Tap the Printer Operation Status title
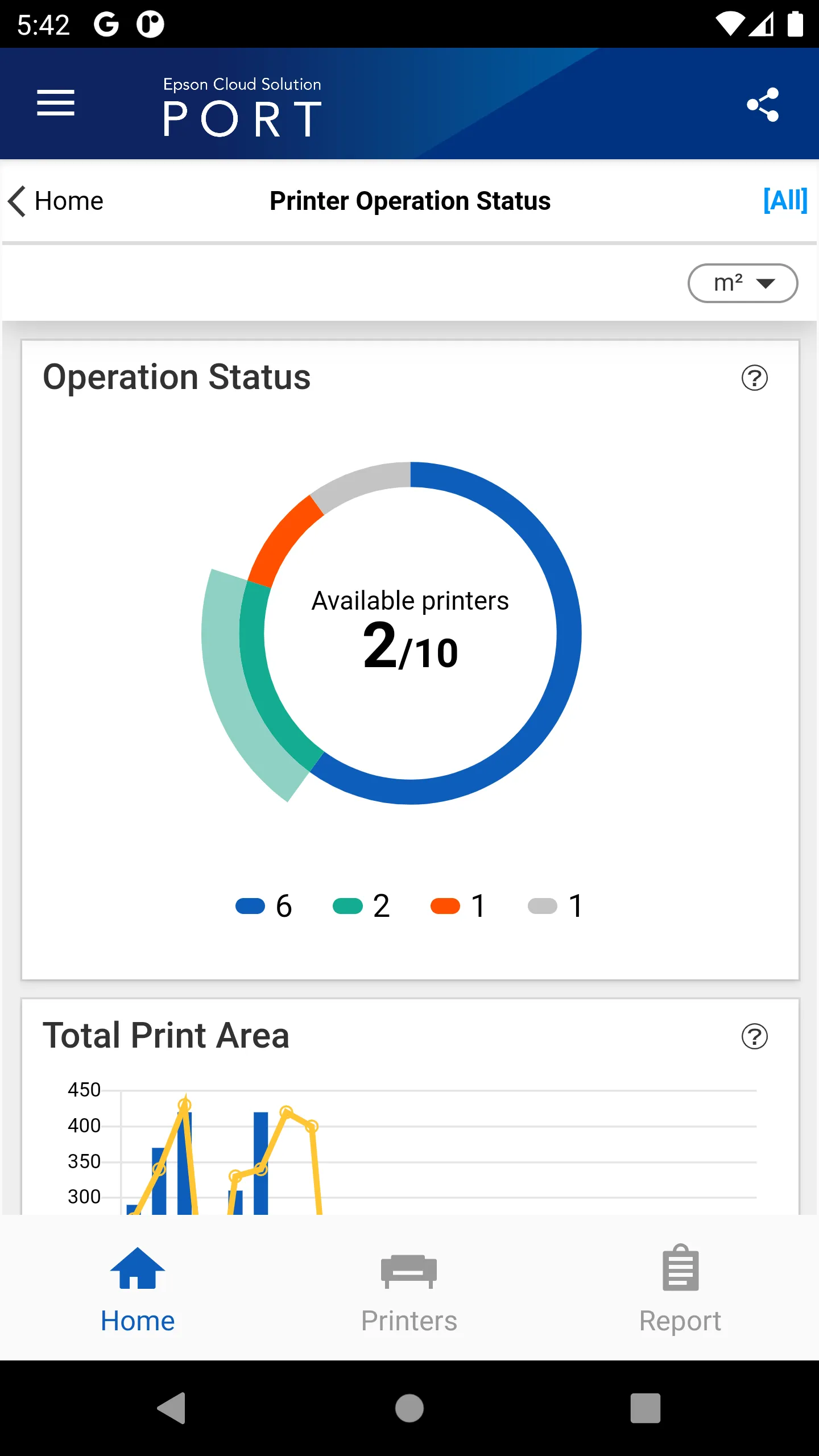 click(x=410, y=201)
